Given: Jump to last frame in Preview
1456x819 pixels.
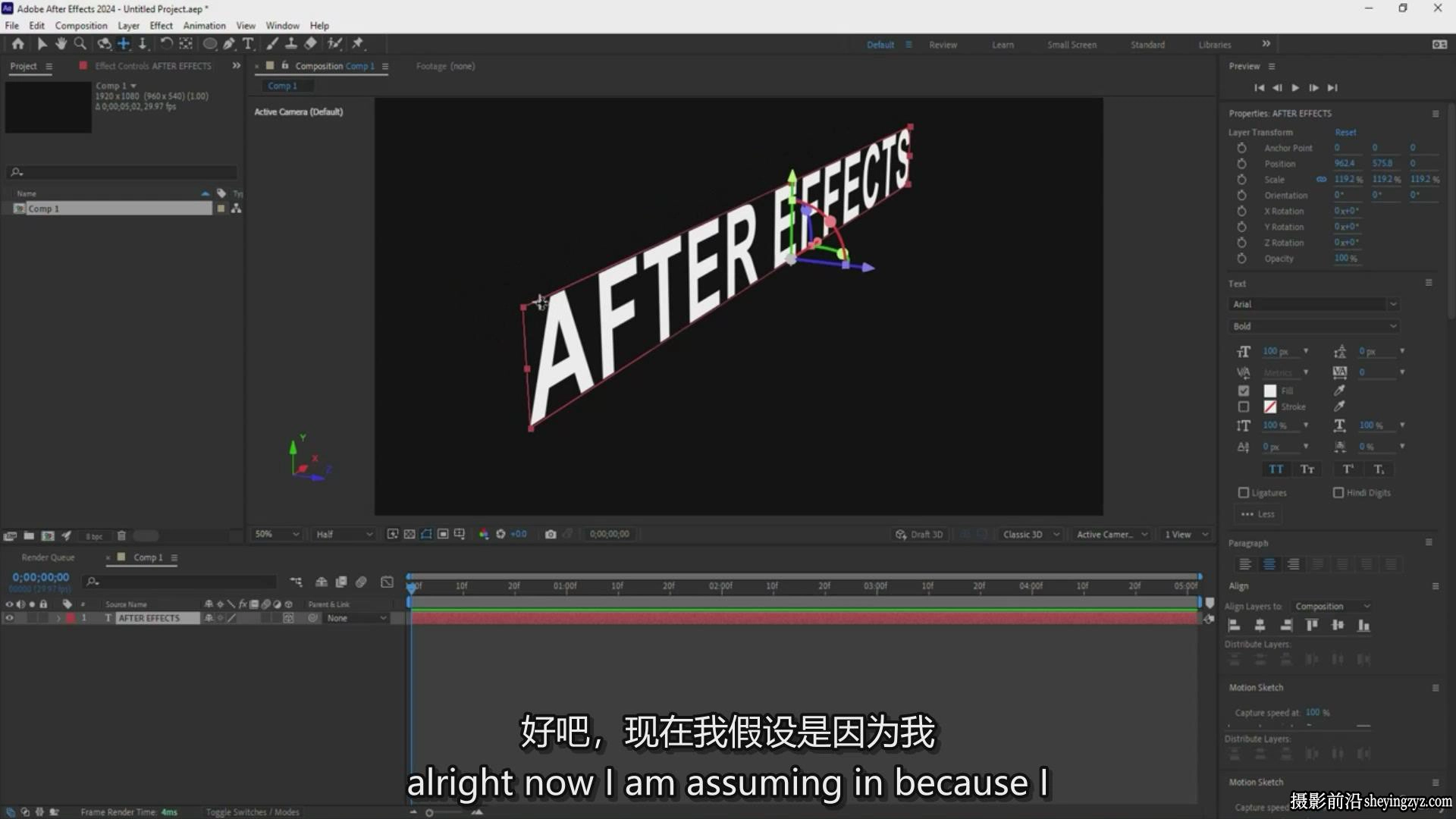Looking at the screenshot, I should tap(1332, 88).
